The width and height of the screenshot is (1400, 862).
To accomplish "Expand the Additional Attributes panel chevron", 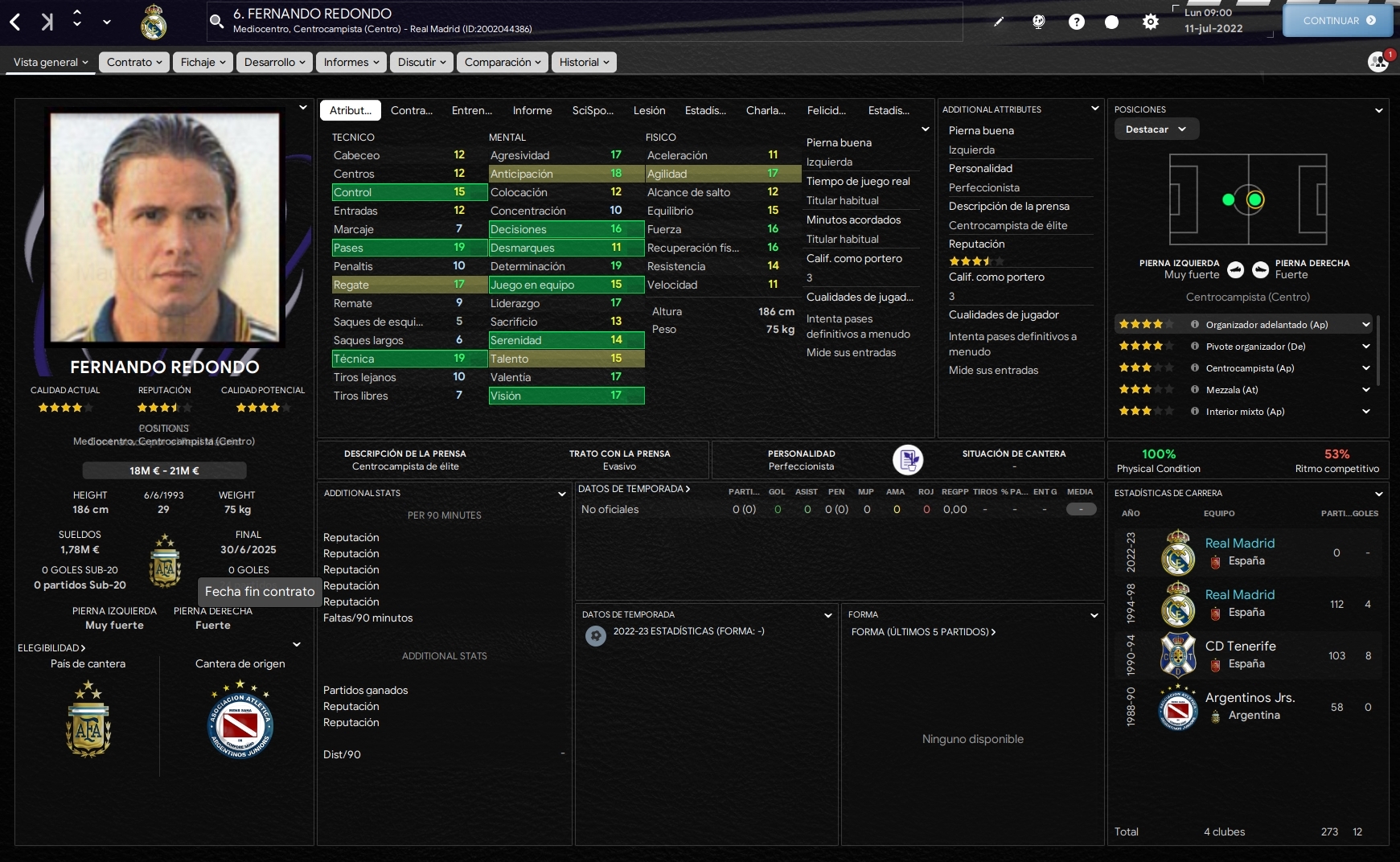I will click(x=1094, y=109).
